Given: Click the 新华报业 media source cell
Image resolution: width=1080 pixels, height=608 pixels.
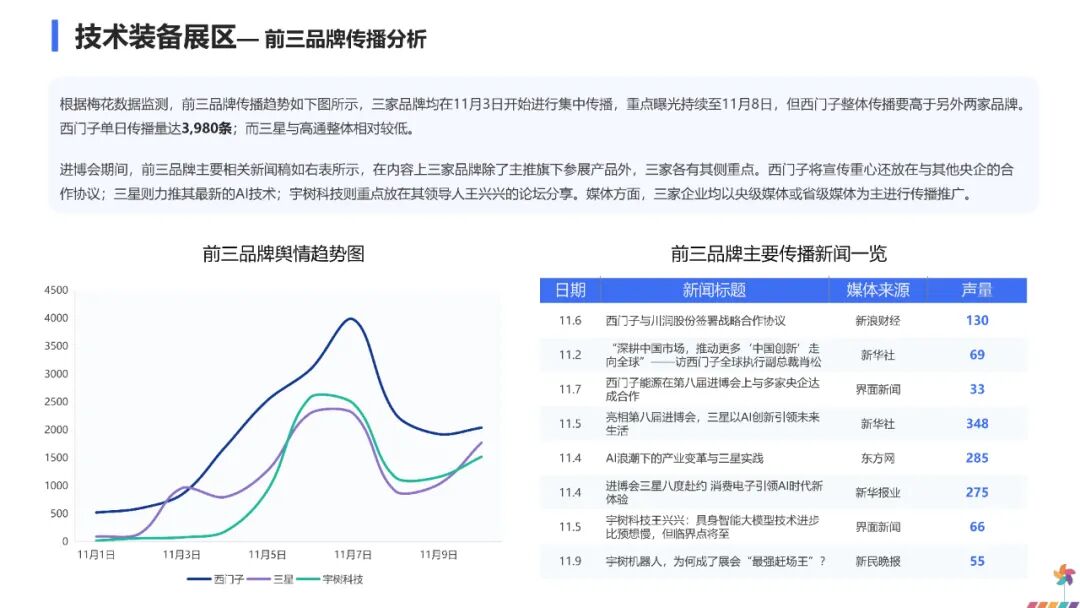Looking at the screenshot, I should click(878, 492).
